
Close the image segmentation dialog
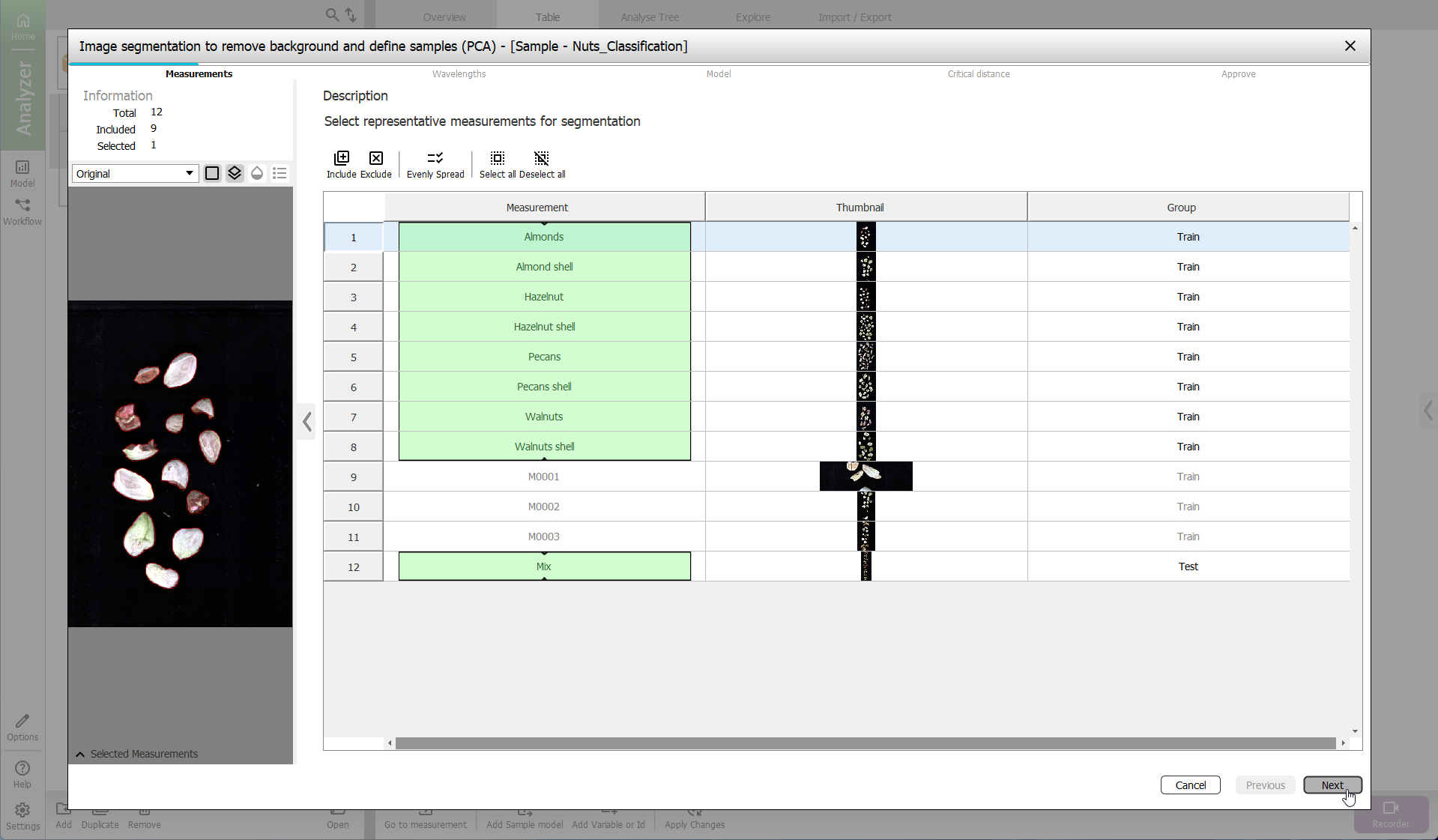click(1350, 46)
